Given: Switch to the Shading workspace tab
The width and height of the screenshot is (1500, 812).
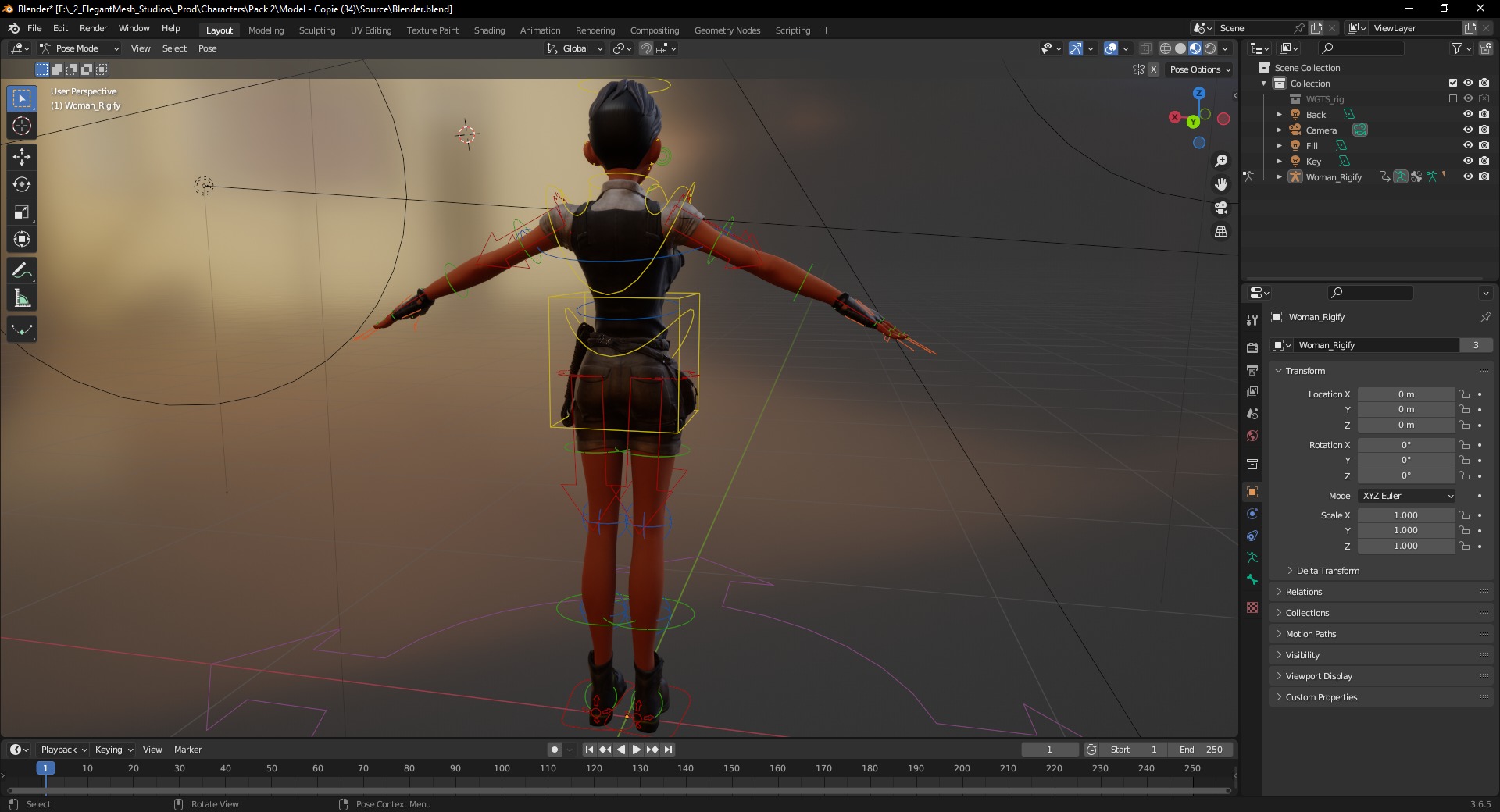Looking at the screenshot, I should click(x=489, y=30).
